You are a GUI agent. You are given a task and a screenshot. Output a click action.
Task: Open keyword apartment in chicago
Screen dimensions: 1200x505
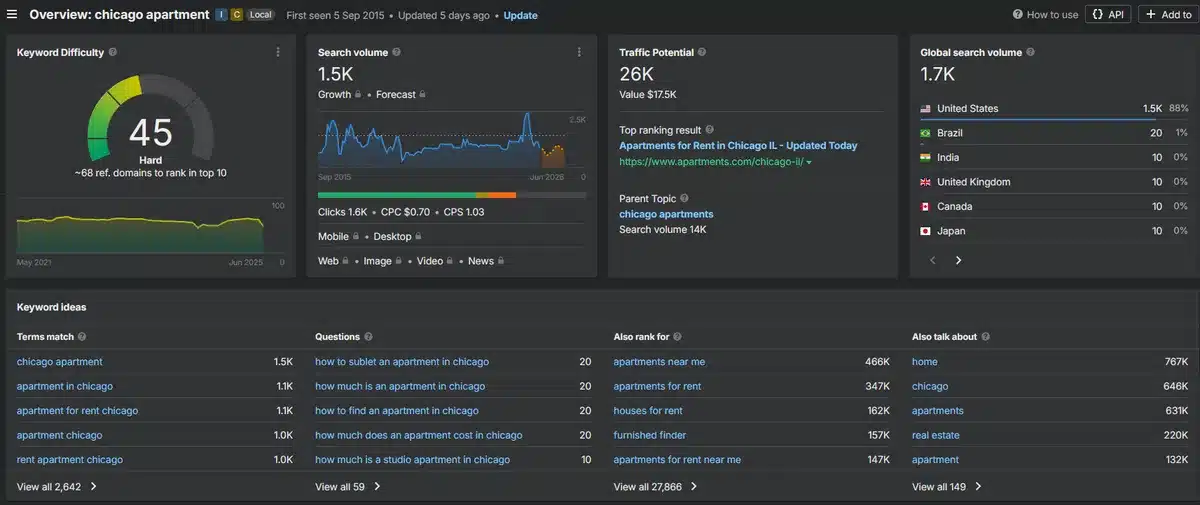(x=65, y=386)
